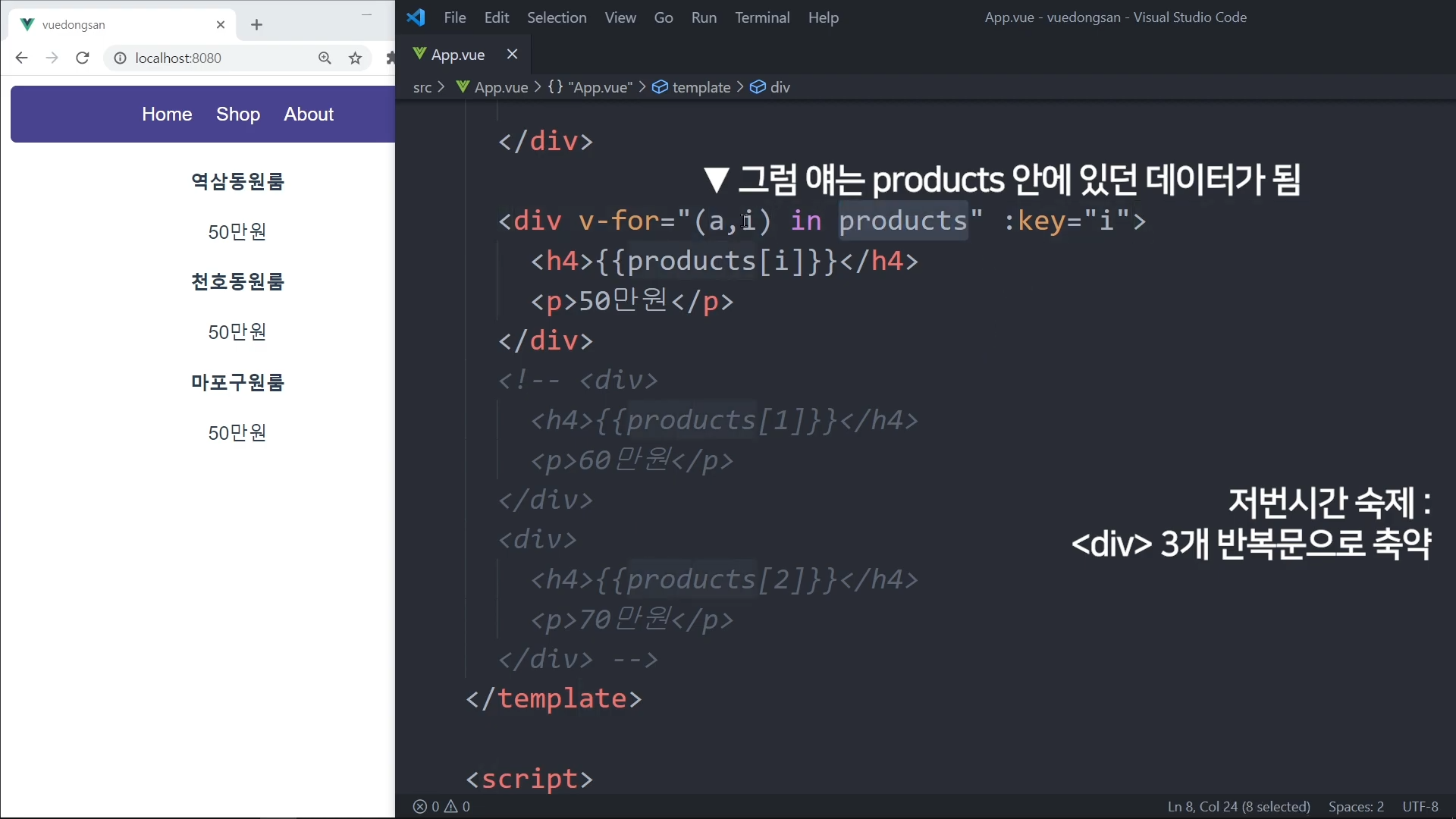Bookmark page with star icon
Screen dimensions: 1456x819
point(355,58)
